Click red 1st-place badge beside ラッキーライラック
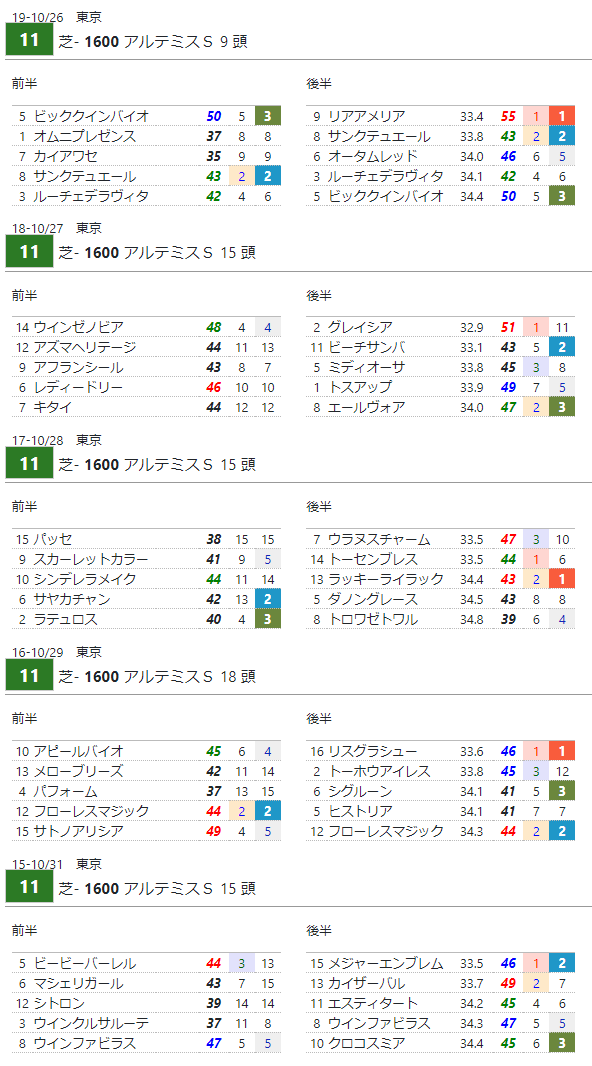 point(561,579)
